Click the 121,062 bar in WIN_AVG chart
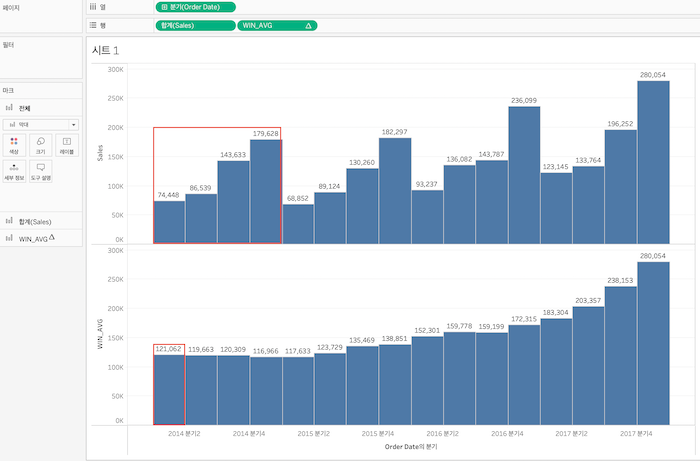 (169, 390)
